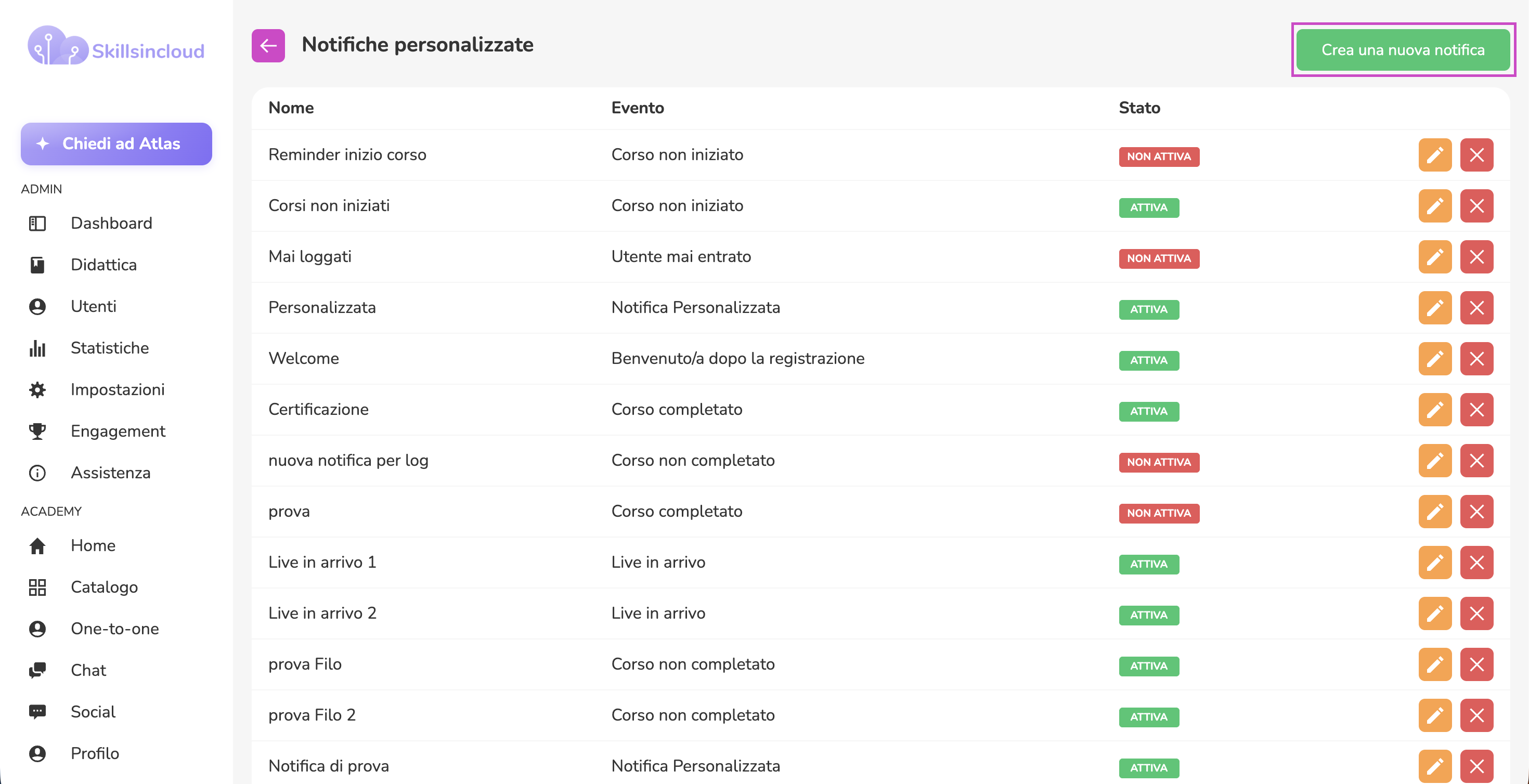
Task: Click ATTIVA badge in Welcome row
Action: (x=1148, y=360)
